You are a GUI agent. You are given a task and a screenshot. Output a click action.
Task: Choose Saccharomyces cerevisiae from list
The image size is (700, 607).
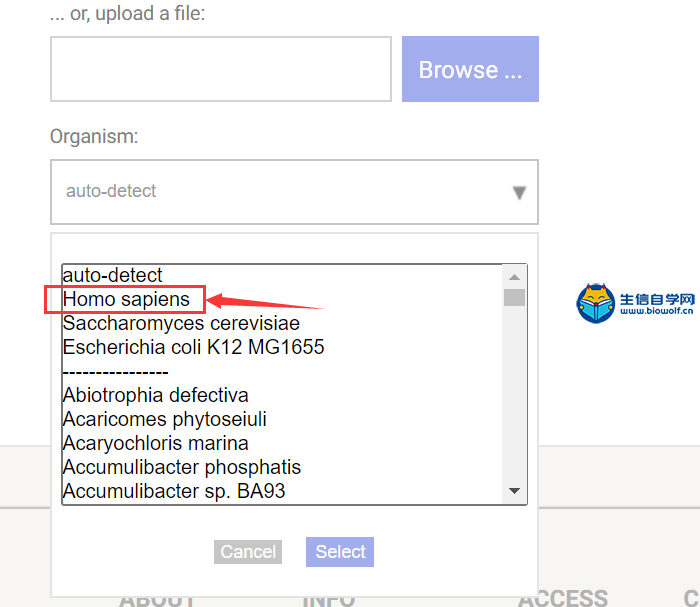pos(181,323)
